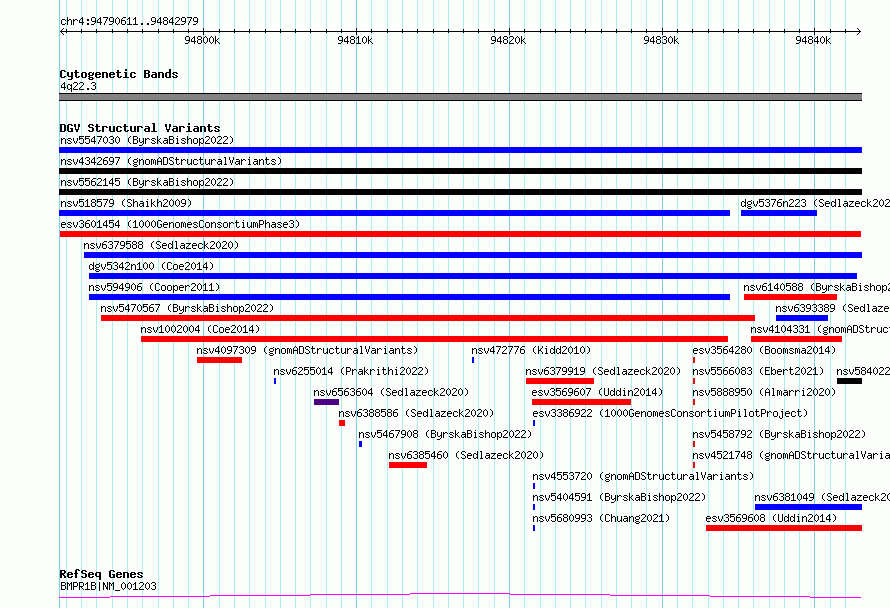Open nsv4097309 gnomADStructuralVariants label
The image size is (890, 608).
tap(307, 350)
